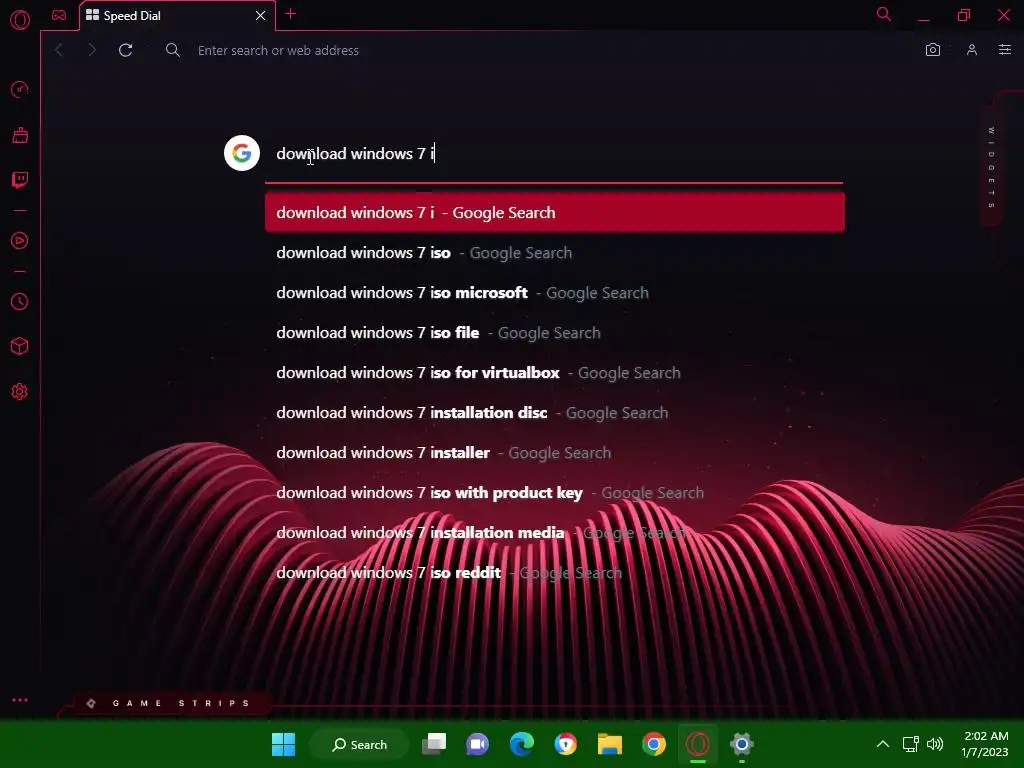Open GX Control speedometer in sidebar
Viewport: 1024px width, 768px height.
pos(20,89)
